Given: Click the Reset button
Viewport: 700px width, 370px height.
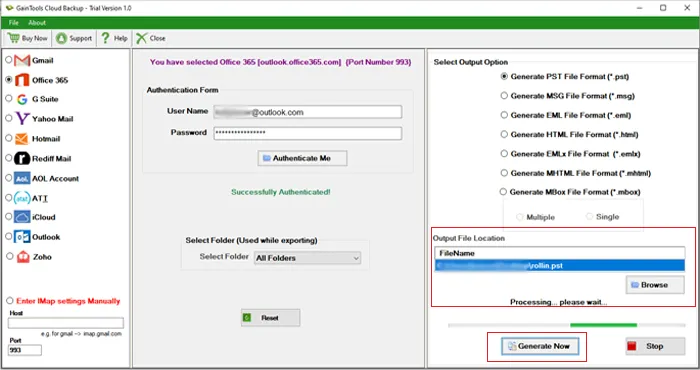Looking at the screenshot, I should 271,318.
